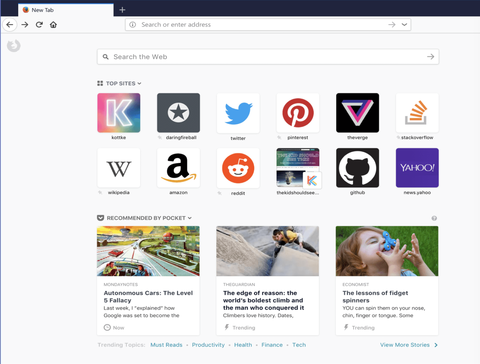Open the GitHub tile
This screenshot has height=364, width=480.
[357, 168]
